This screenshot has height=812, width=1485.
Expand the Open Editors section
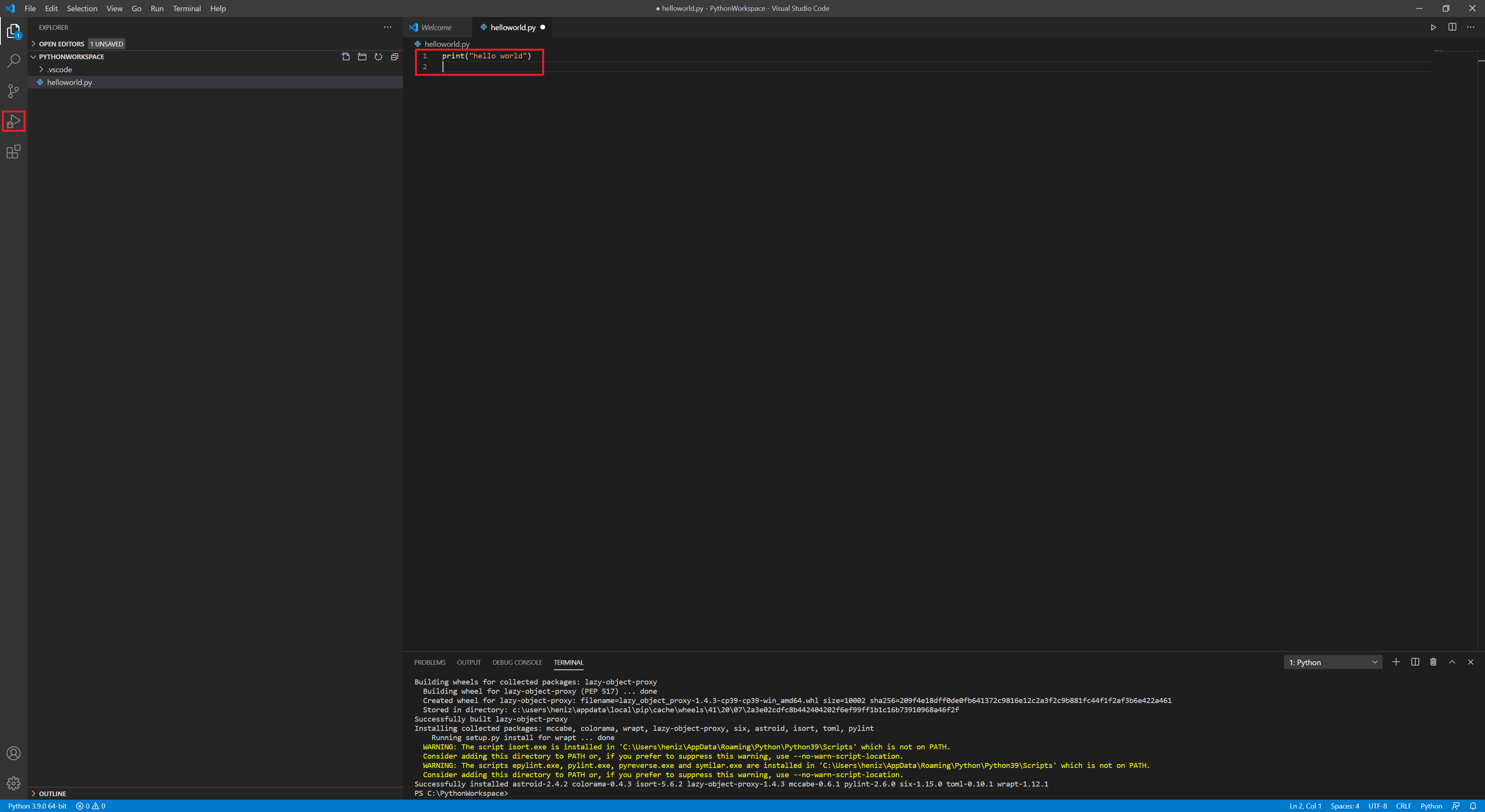[x=61, y=44]
